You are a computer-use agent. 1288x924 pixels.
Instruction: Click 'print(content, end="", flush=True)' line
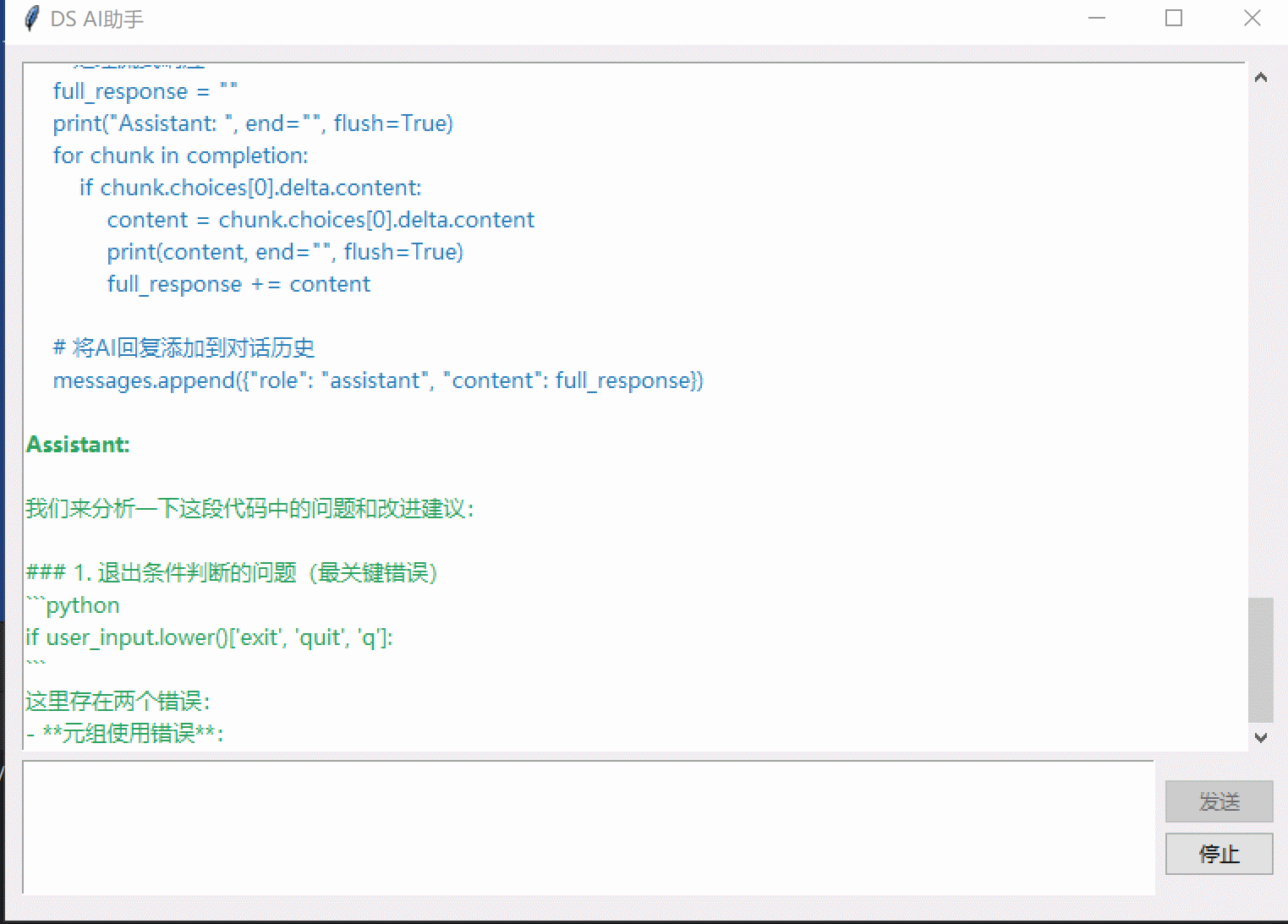click(285, 252)
